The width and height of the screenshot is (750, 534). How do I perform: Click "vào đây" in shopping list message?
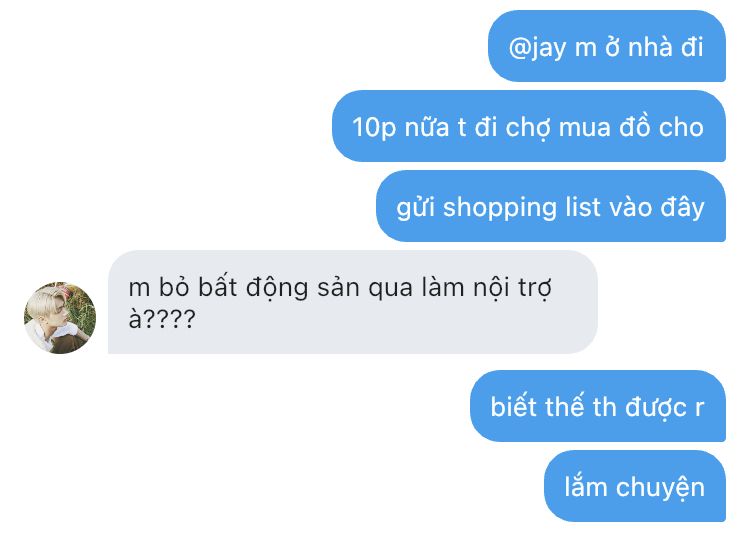tap(656, 208)
